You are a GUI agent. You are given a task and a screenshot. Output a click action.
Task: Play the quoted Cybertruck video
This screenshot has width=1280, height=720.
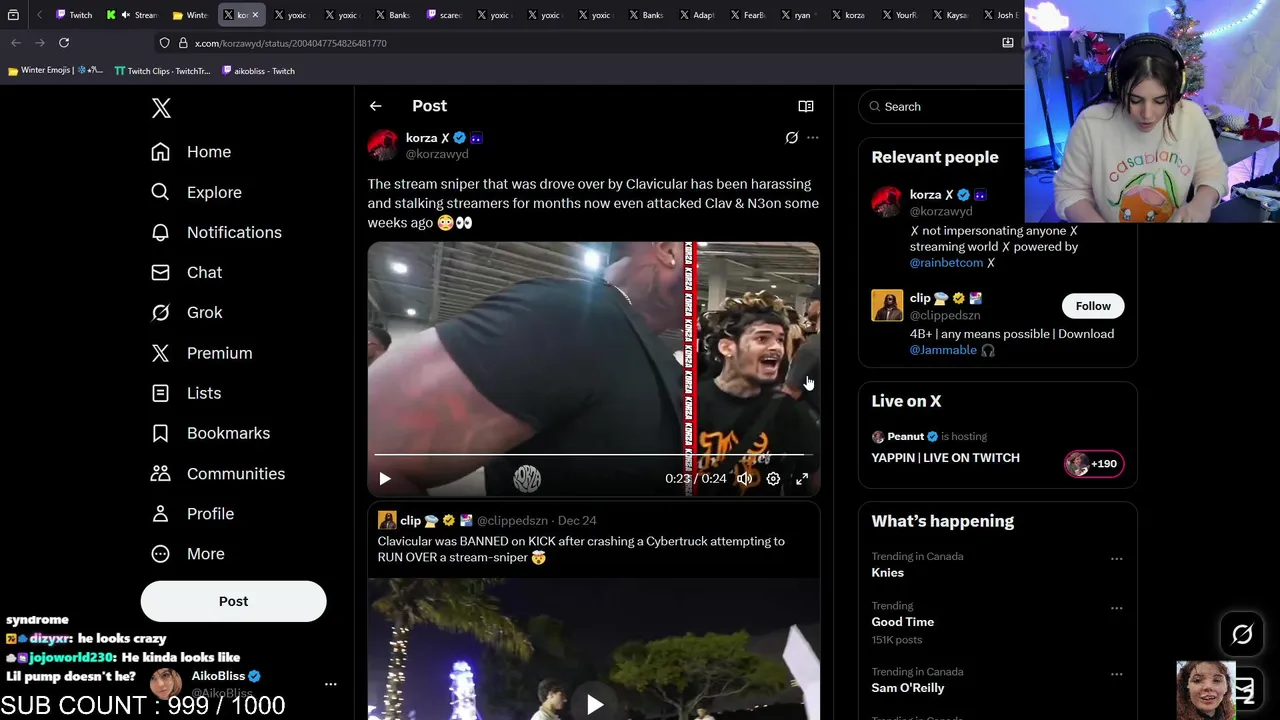594,705
